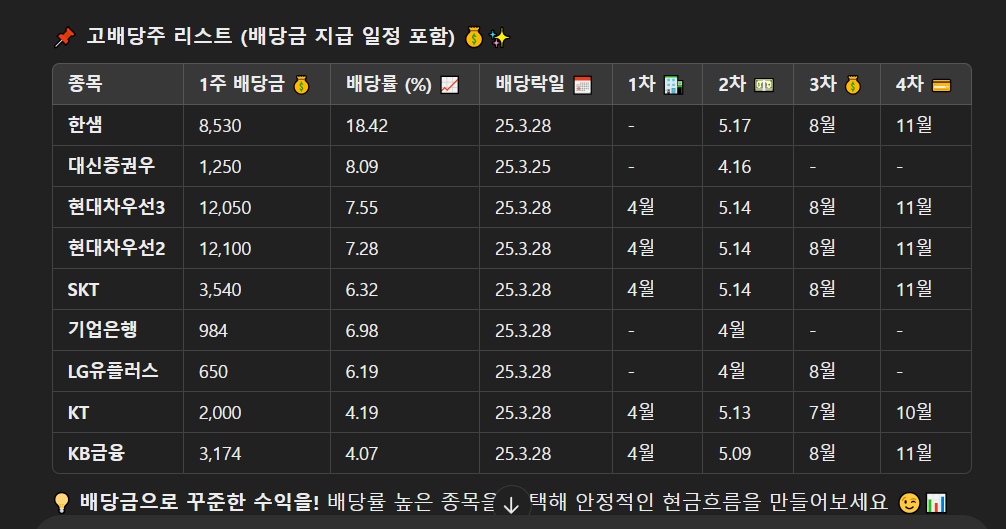This screenshot has height=529, width=1006.
Task: Click the 8,530 dividend value for 한샘
Action: 220,126
